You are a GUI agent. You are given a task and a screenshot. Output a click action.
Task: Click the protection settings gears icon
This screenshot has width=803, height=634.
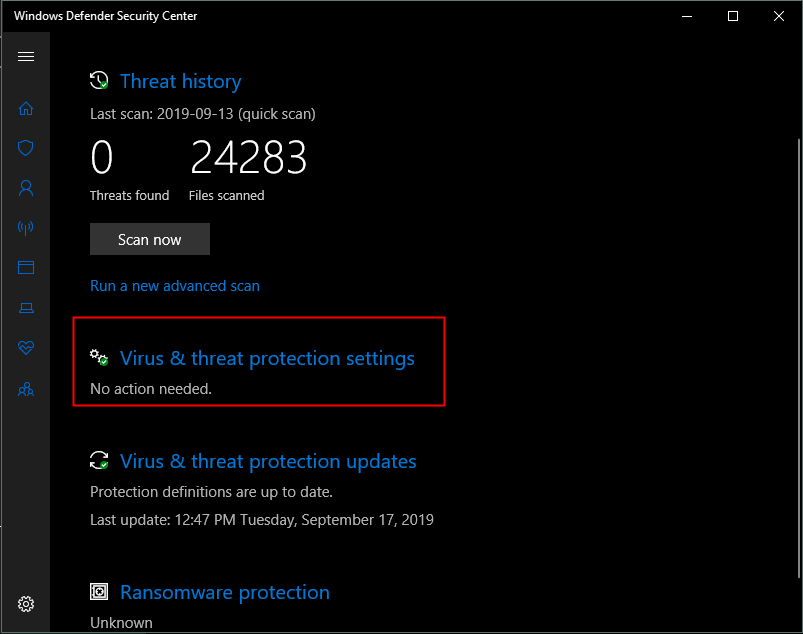(x=99, y=357)
